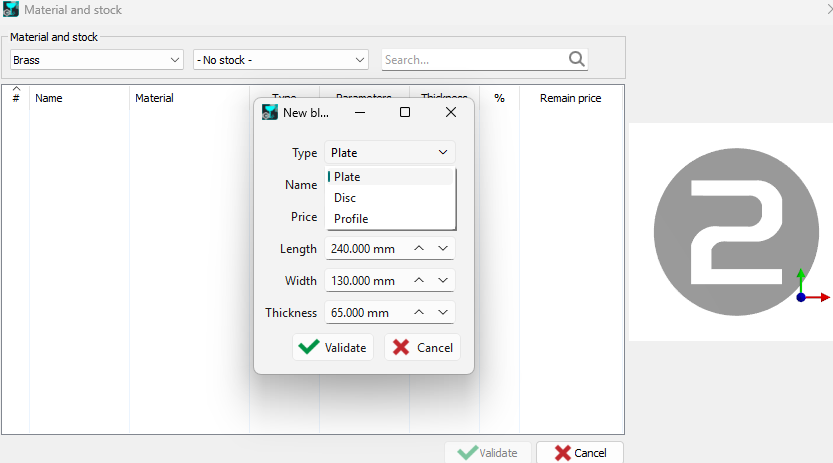
Task: Open the No stock dropdown
Action: [x=281, y=60]
